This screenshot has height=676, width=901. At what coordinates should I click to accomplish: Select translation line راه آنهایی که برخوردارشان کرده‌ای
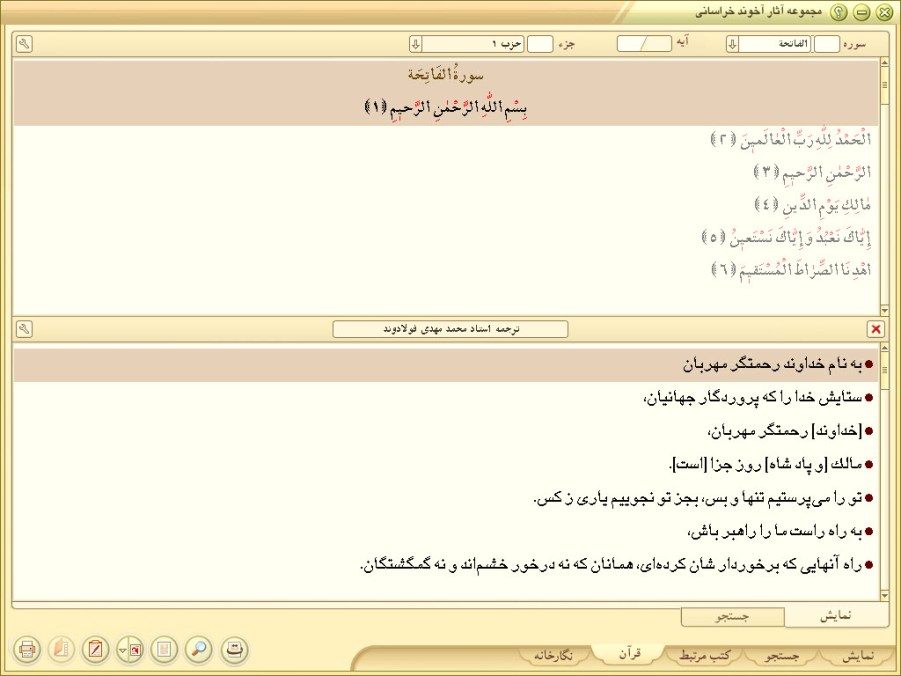[x=611, y=565]
